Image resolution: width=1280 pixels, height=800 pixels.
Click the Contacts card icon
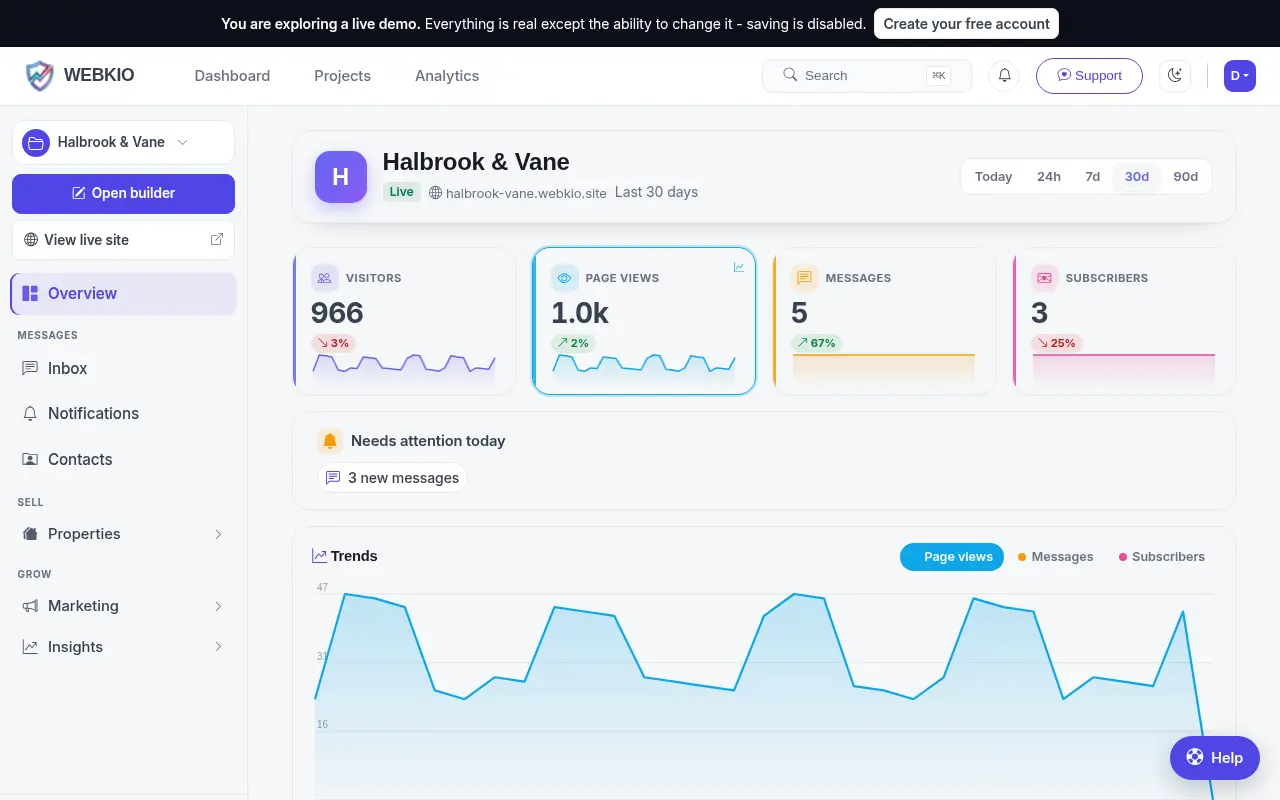pyautogui.click(x=30, y=459)
